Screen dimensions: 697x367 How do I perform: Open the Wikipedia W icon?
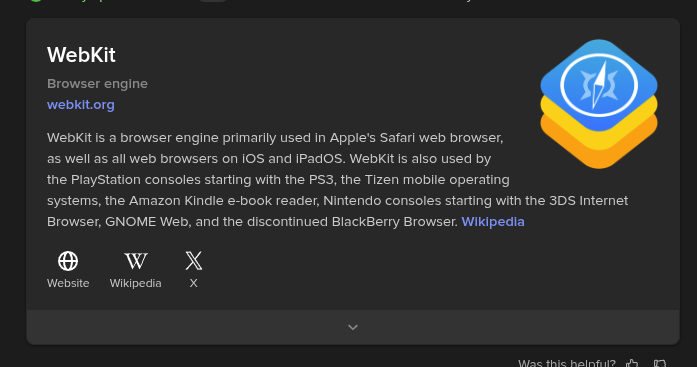point(136,261)
